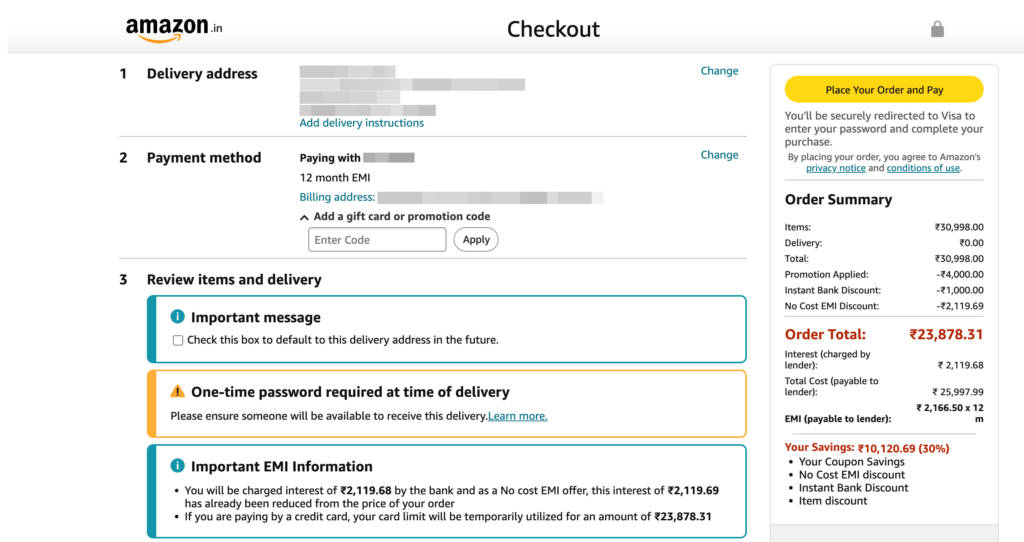The height and width of the screenshot is (542, 1024).
Task: Click the Delivery address section heading
Action: pos(202,74)
